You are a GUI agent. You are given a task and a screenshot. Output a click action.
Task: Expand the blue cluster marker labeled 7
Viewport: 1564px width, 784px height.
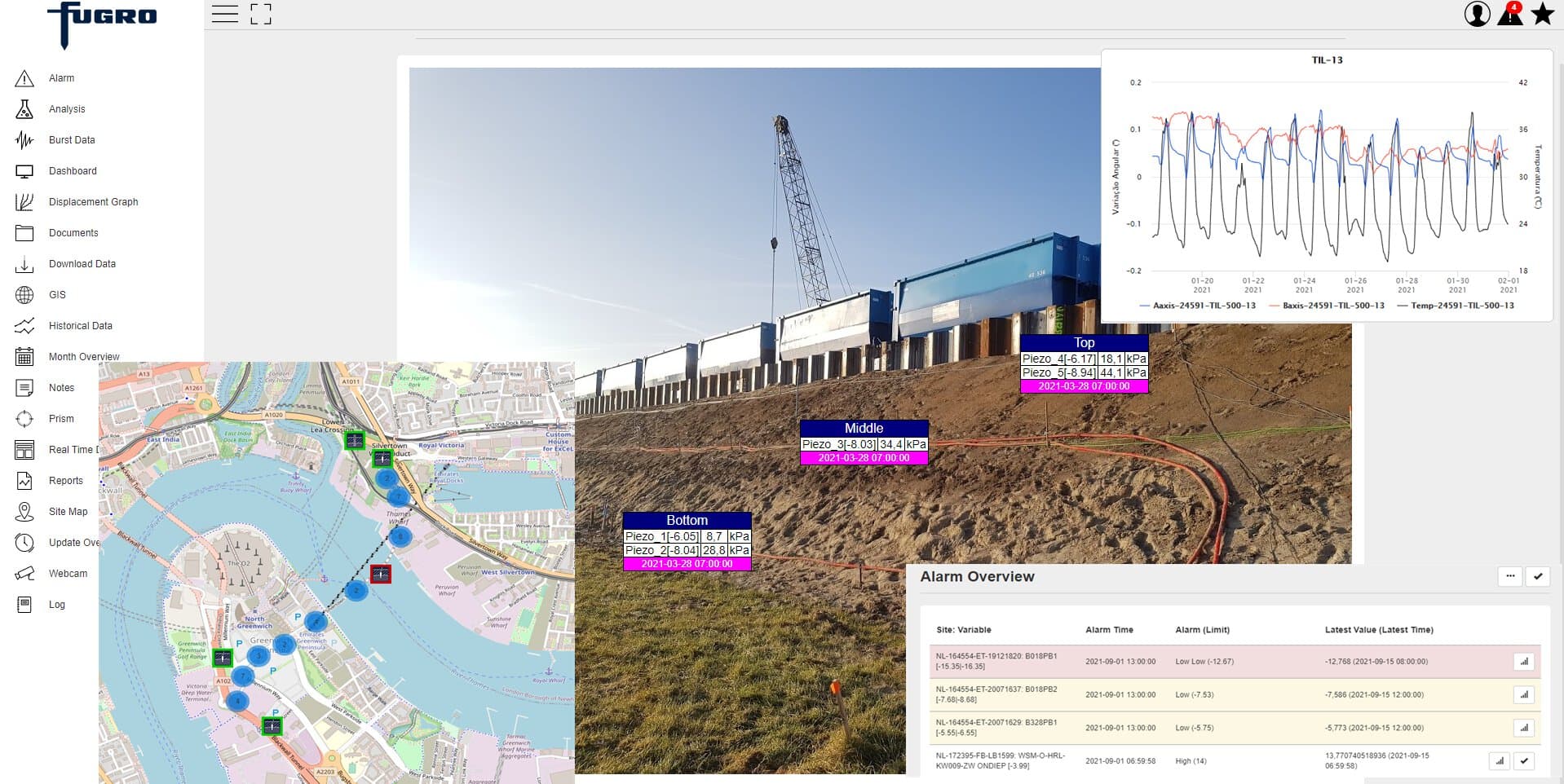(243, 676)
